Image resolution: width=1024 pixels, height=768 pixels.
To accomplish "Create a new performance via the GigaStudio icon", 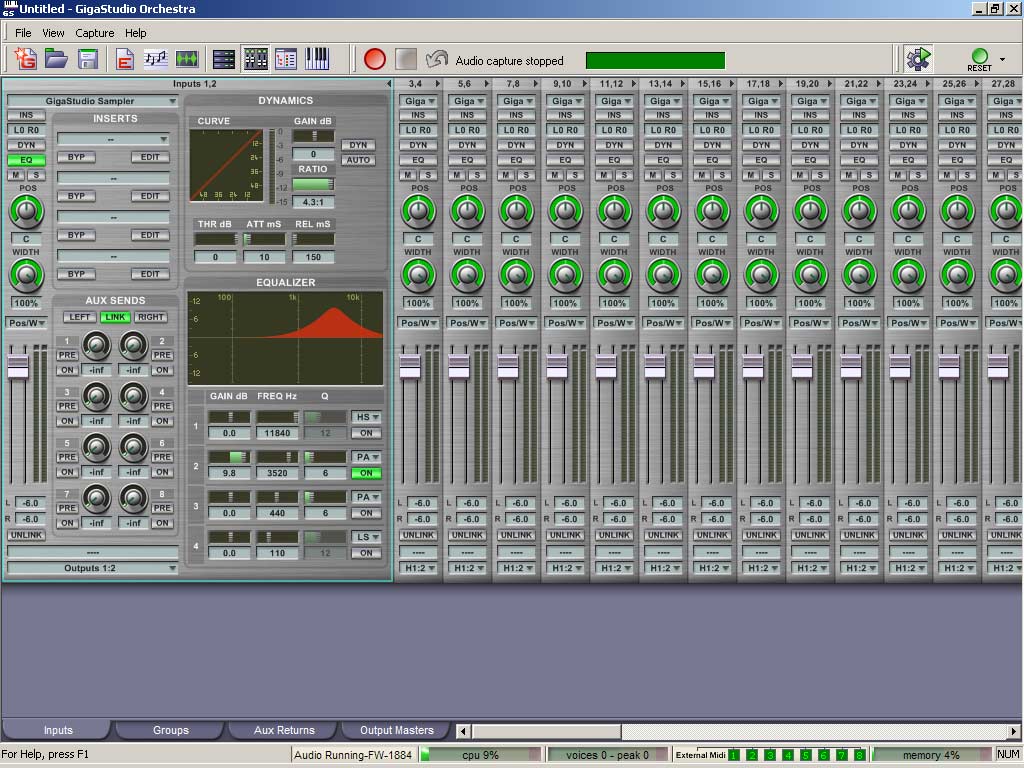I will [x=23, y=58].
